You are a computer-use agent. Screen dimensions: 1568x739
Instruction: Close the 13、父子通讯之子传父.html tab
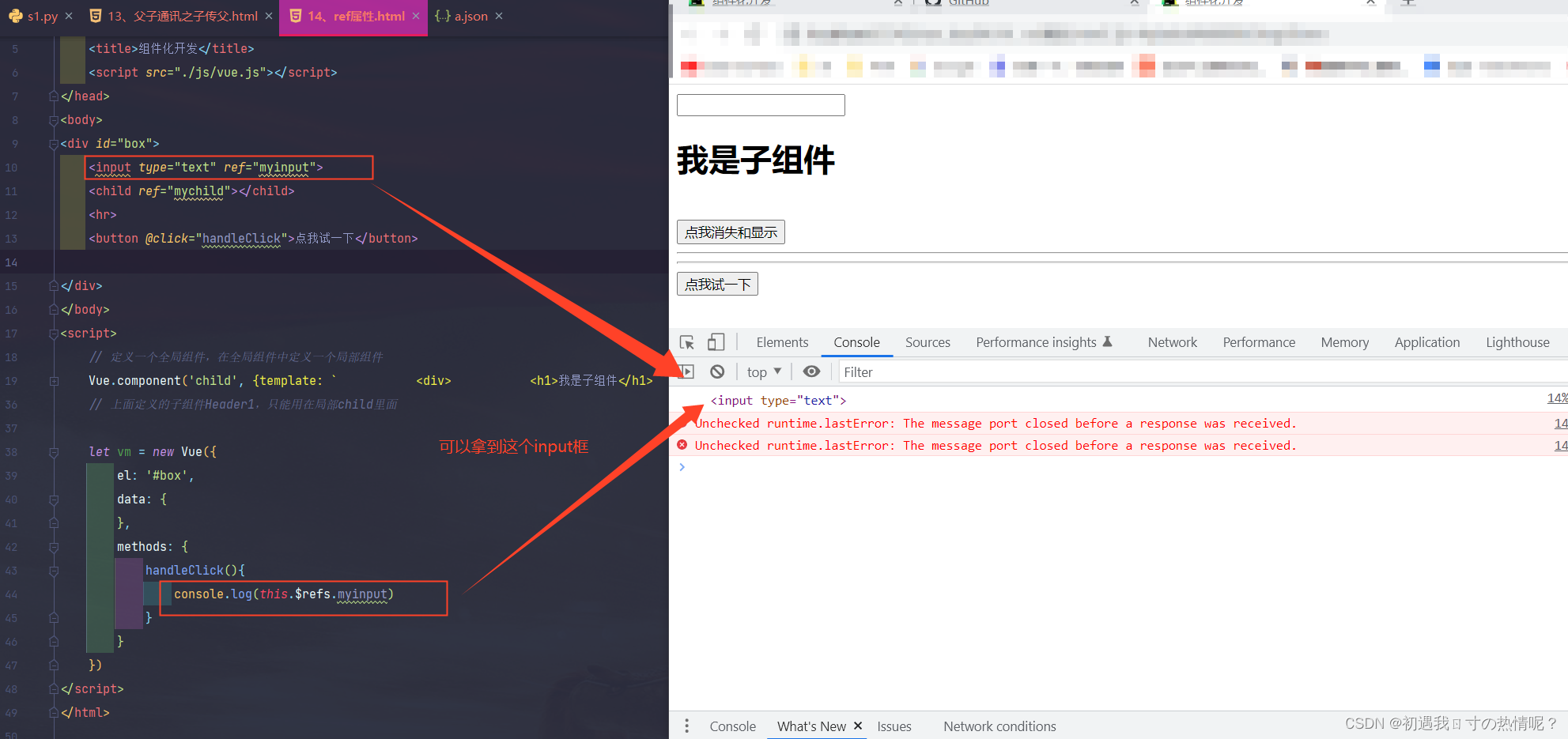(x=269, y=16)
